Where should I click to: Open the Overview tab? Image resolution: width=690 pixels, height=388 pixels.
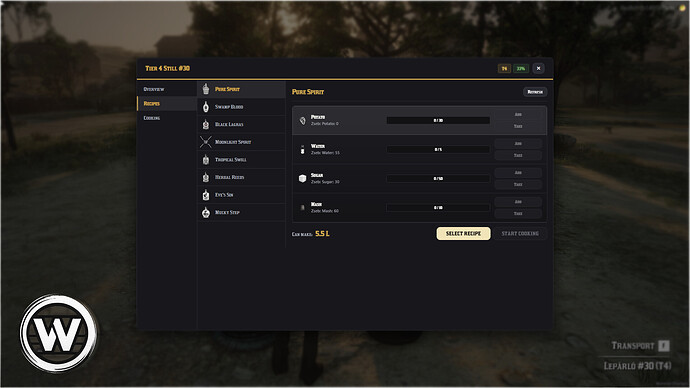[167, 89]
